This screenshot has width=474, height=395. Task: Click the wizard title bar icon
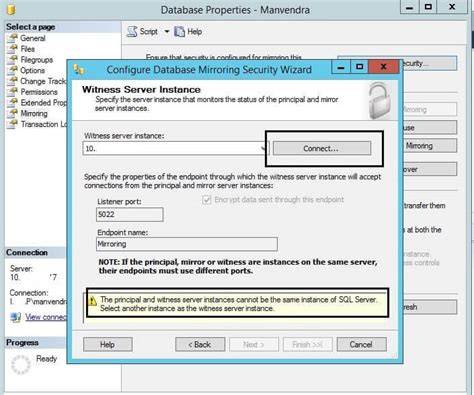(x=79, y=70)
